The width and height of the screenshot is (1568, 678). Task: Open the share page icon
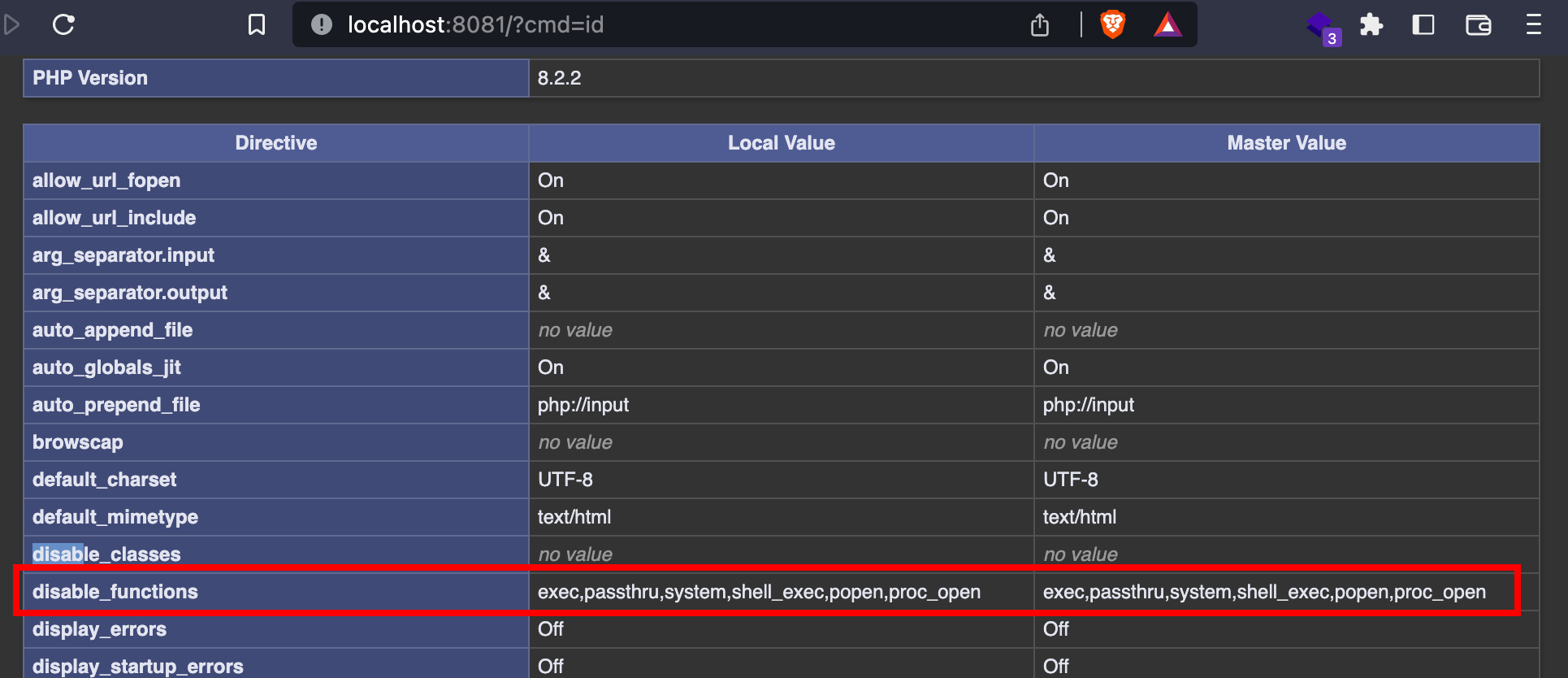1040,24
